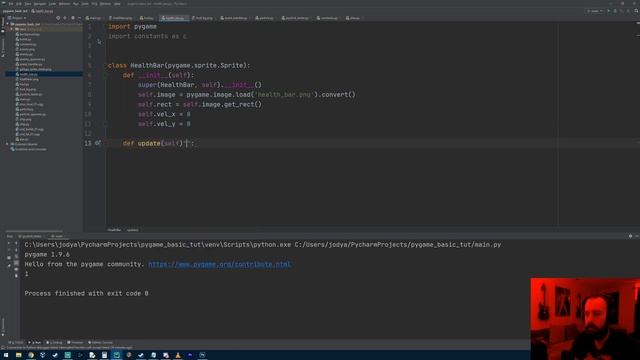Click the Windows Start button
Viewport: 640px width, 360px height.
(6, 355)
